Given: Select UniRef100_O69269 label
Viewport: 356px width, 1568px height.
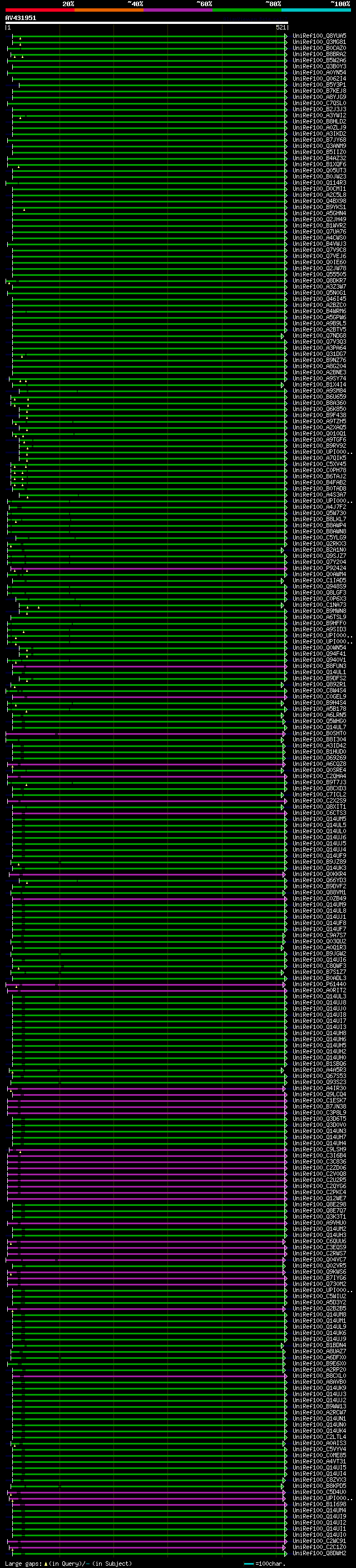Looking at the screenshot, I should click(x=319, y=758).
